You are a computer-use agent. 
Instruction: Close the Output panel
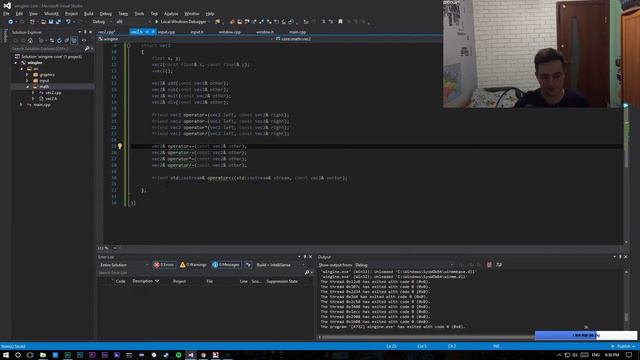click(626, 257)
